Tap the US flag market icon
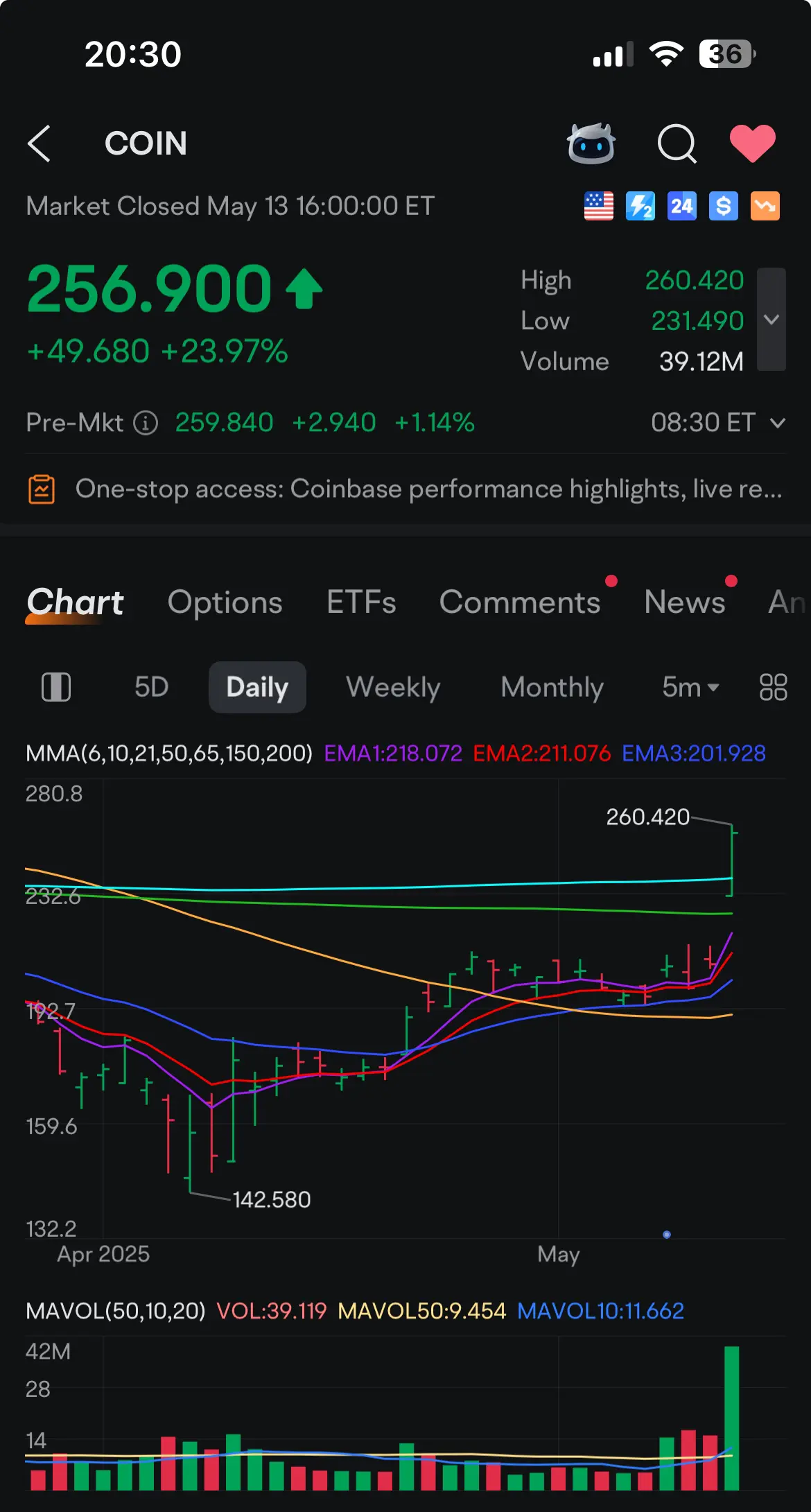The height and width of the screenshot is (1512, 811). [599, 206]
